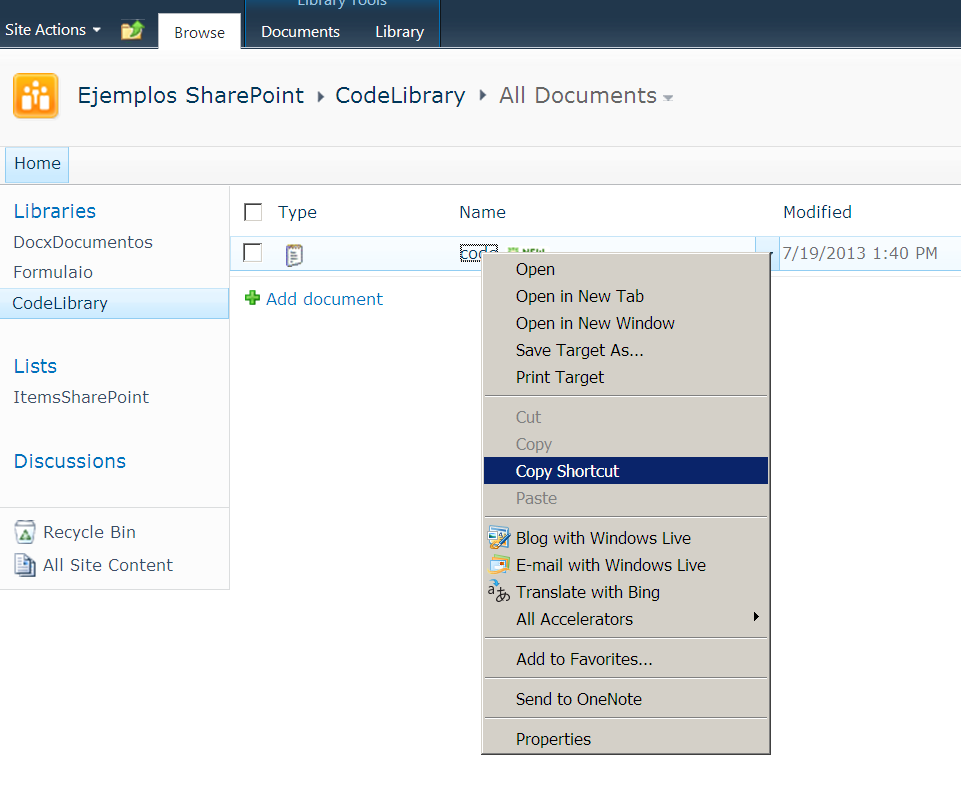Check the select-all checkbox in header row
961x810 pixels.
click(252, 212)
